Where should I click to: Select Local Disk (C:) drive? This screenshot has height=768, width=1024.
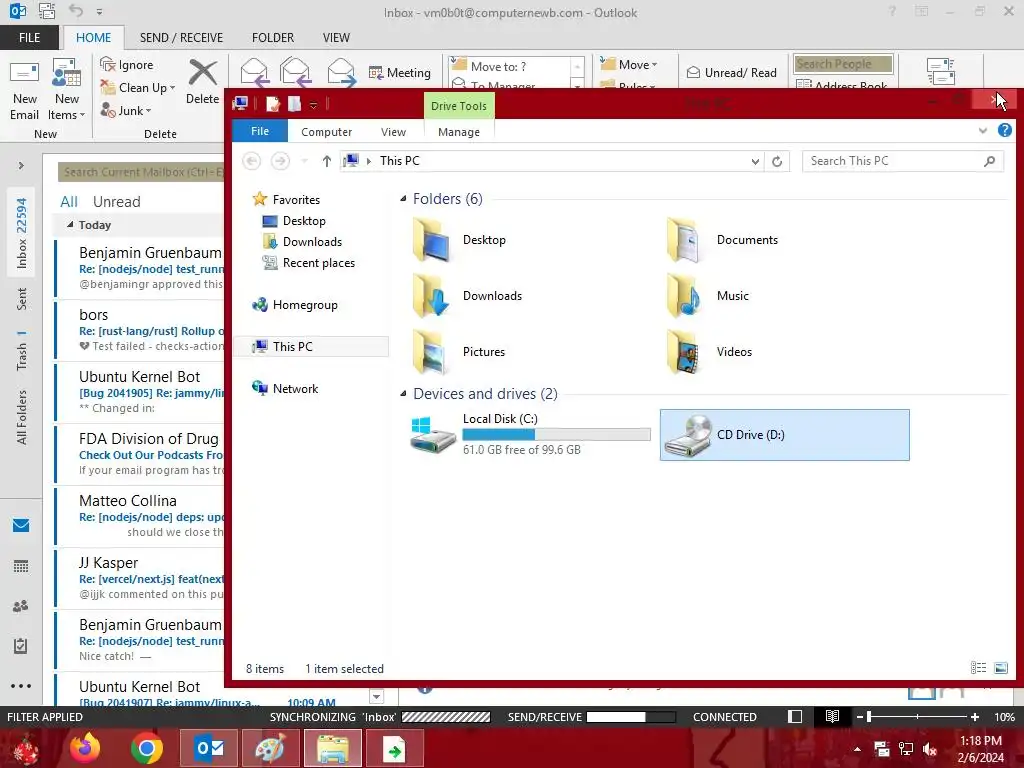click(x=530, y=434)
